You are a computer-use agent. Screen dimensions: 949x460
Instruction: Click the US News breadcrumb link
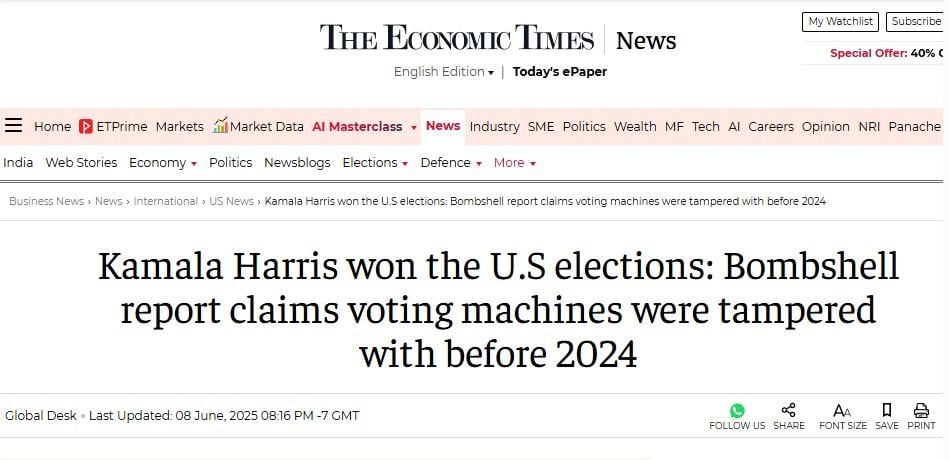pyautogui.click(x=231, y=201)
